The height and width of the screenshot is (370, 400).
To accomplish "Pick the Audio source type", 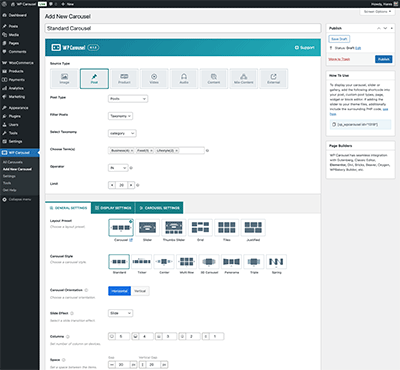I will click(184, 79).
